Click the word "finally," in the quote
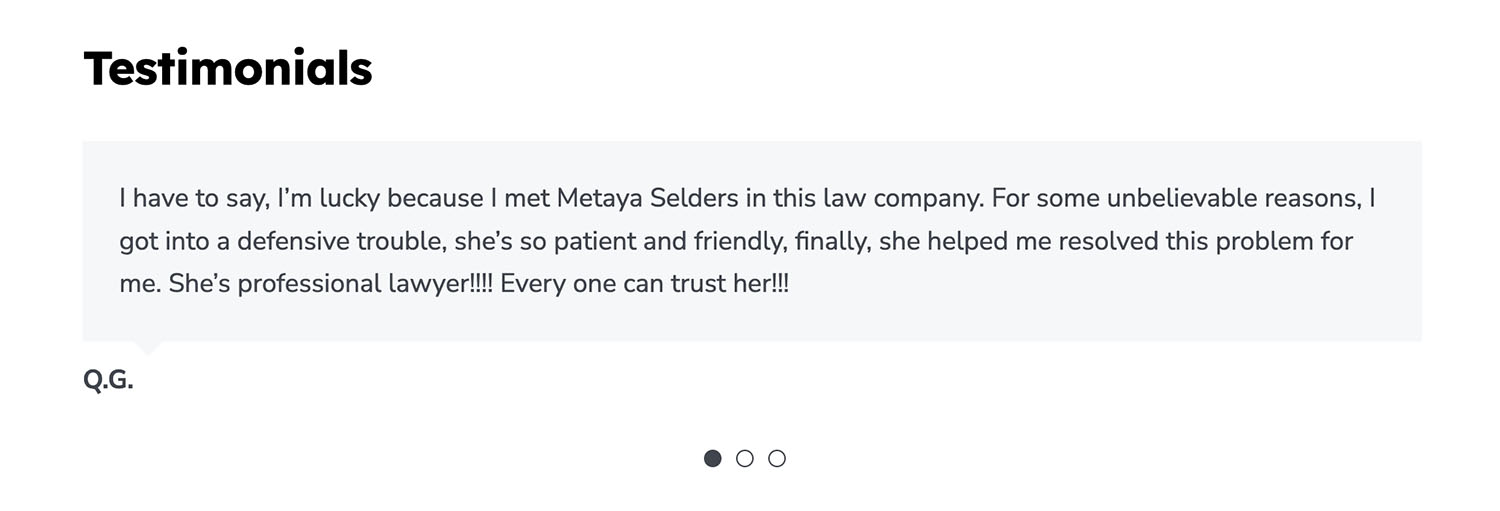 click(826, 241)
